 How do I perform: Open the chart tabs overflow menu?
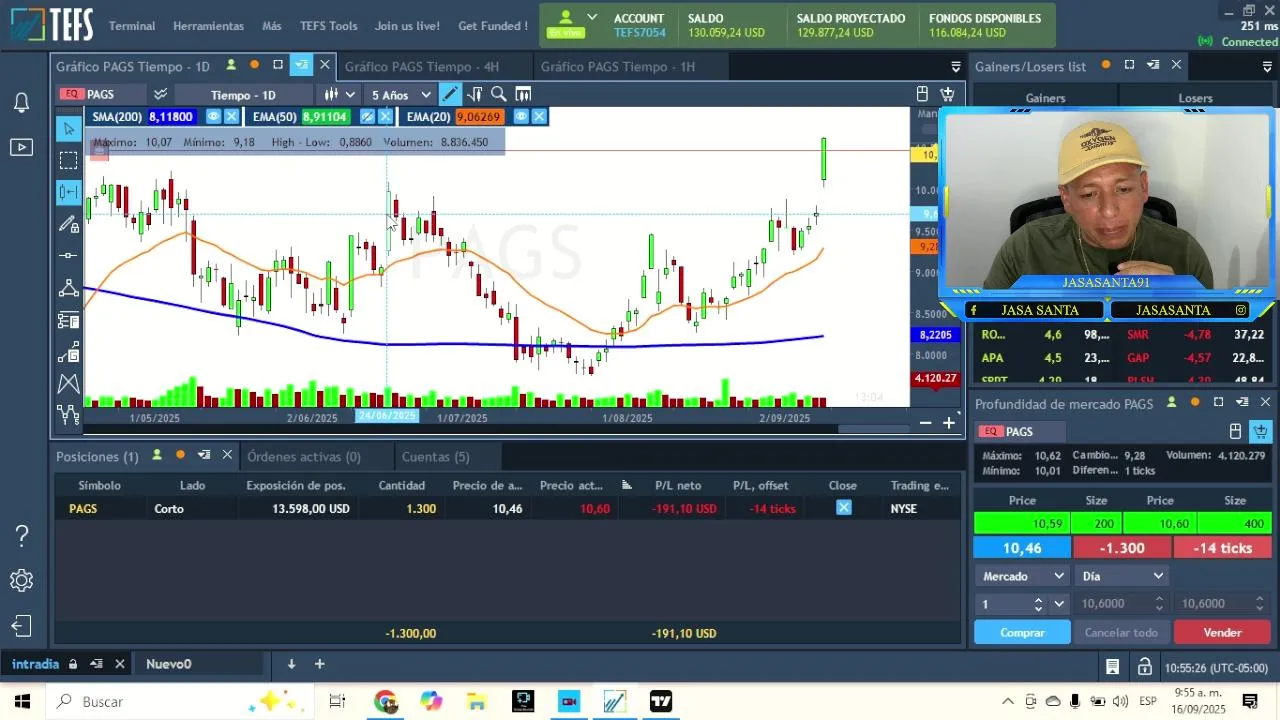tap(956, 67)
